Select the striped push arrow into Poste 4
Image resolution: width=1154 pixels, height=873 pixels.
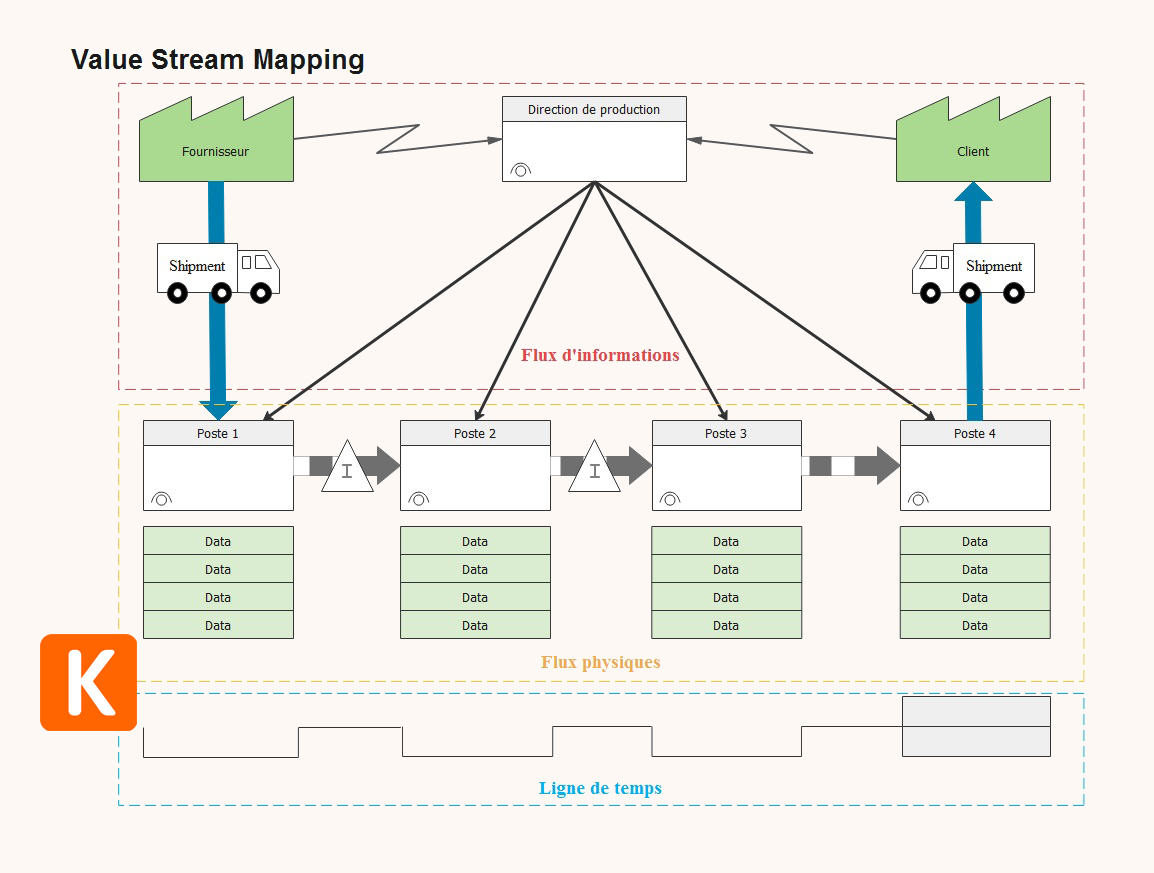pyautogui.click(x=851, y=465)
